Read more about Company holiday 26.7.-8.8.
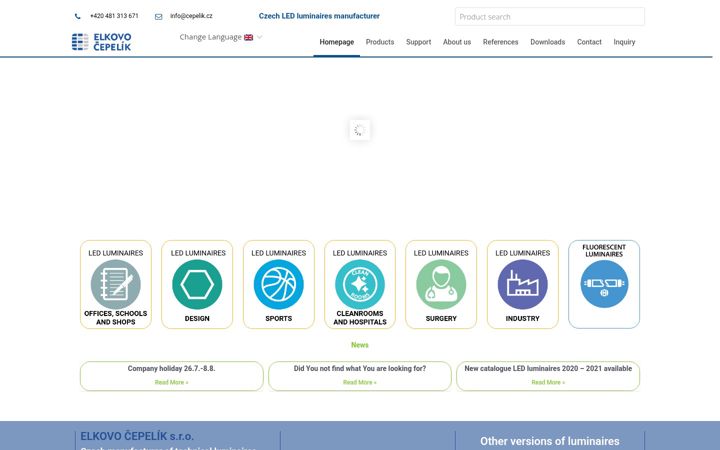The height and width of the screenshot is (450, 720). click(x=171, y=382)
